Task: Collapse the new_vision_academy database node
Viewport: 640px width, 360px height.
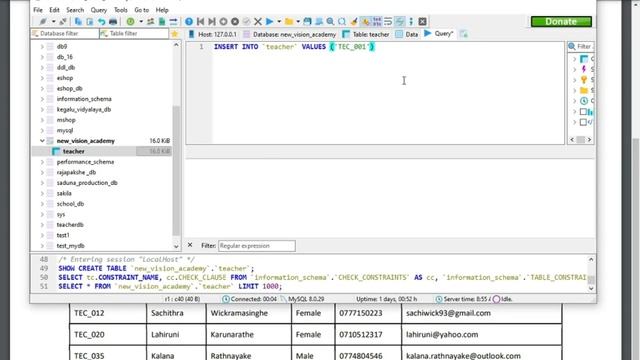Action: 42,141
